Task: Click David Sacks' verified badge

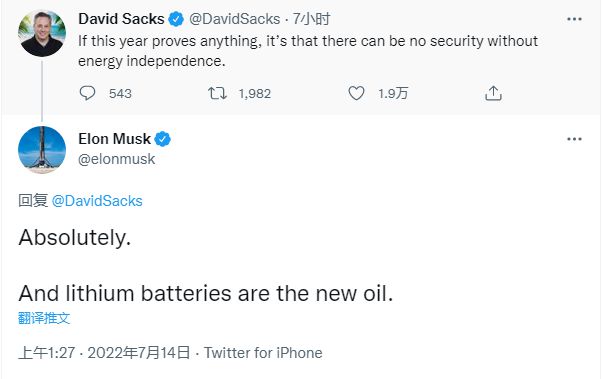Action: tap(176, 19)
